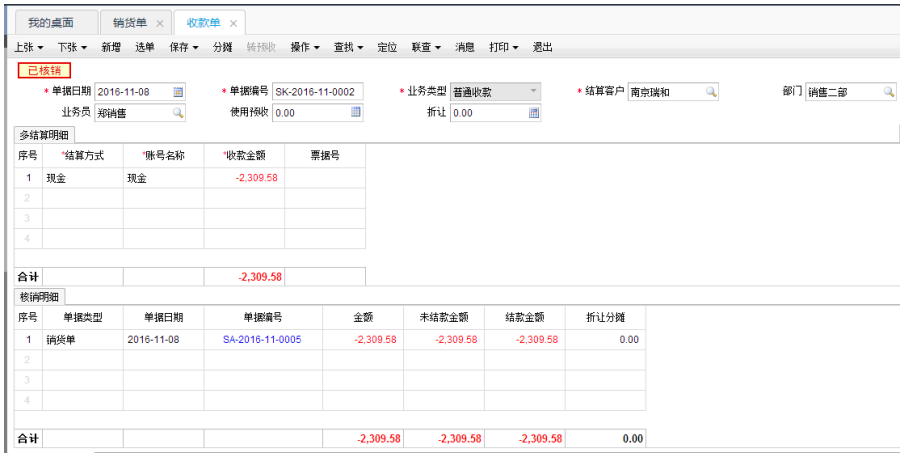905x456 pixels.
Task: Click the search icon in 结算客户 field
Action: click(711, 92)
